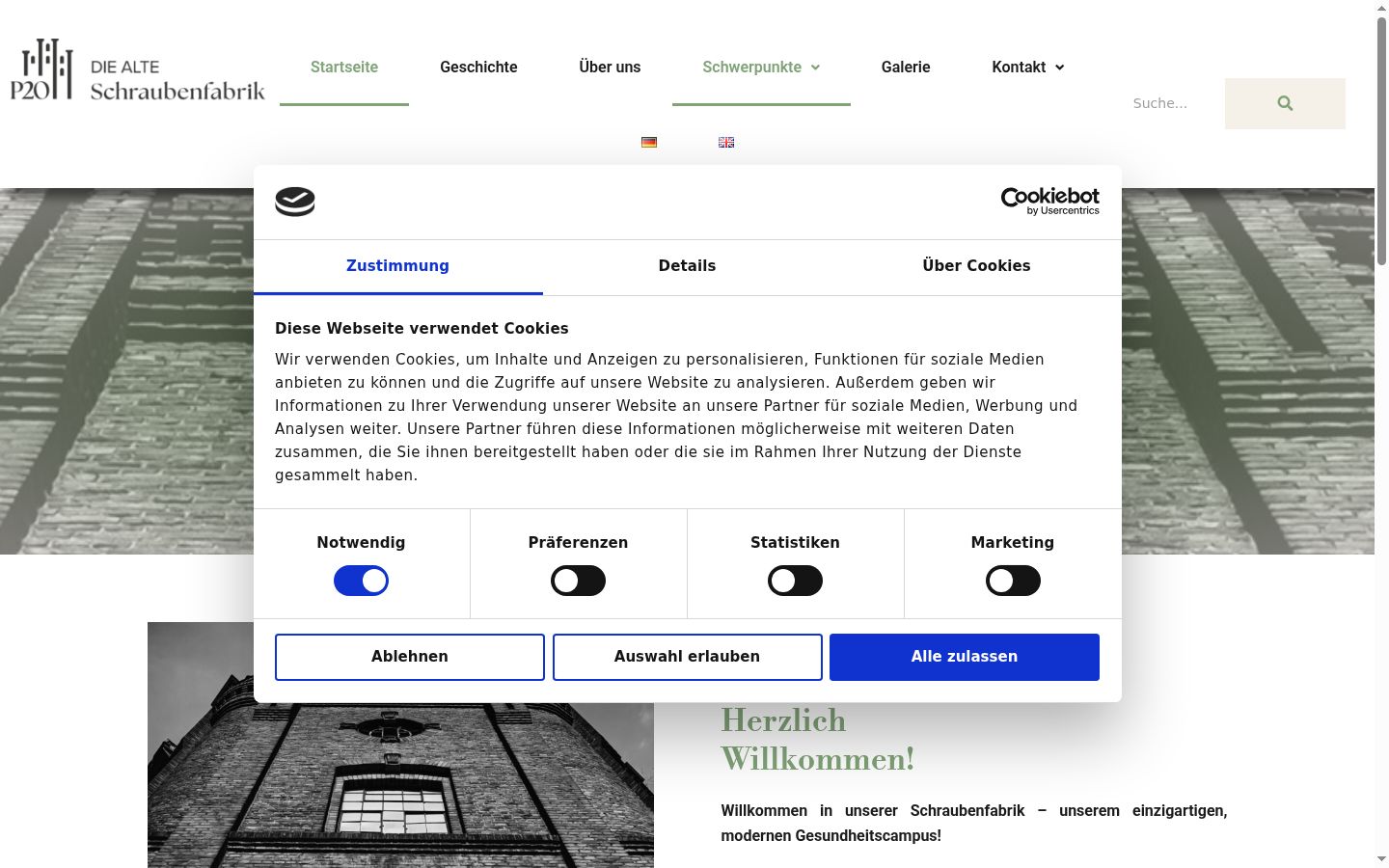Viewport: 1389px width, 868px height.
Task: Click the Auswahl erlauben button
Action: 687,657
